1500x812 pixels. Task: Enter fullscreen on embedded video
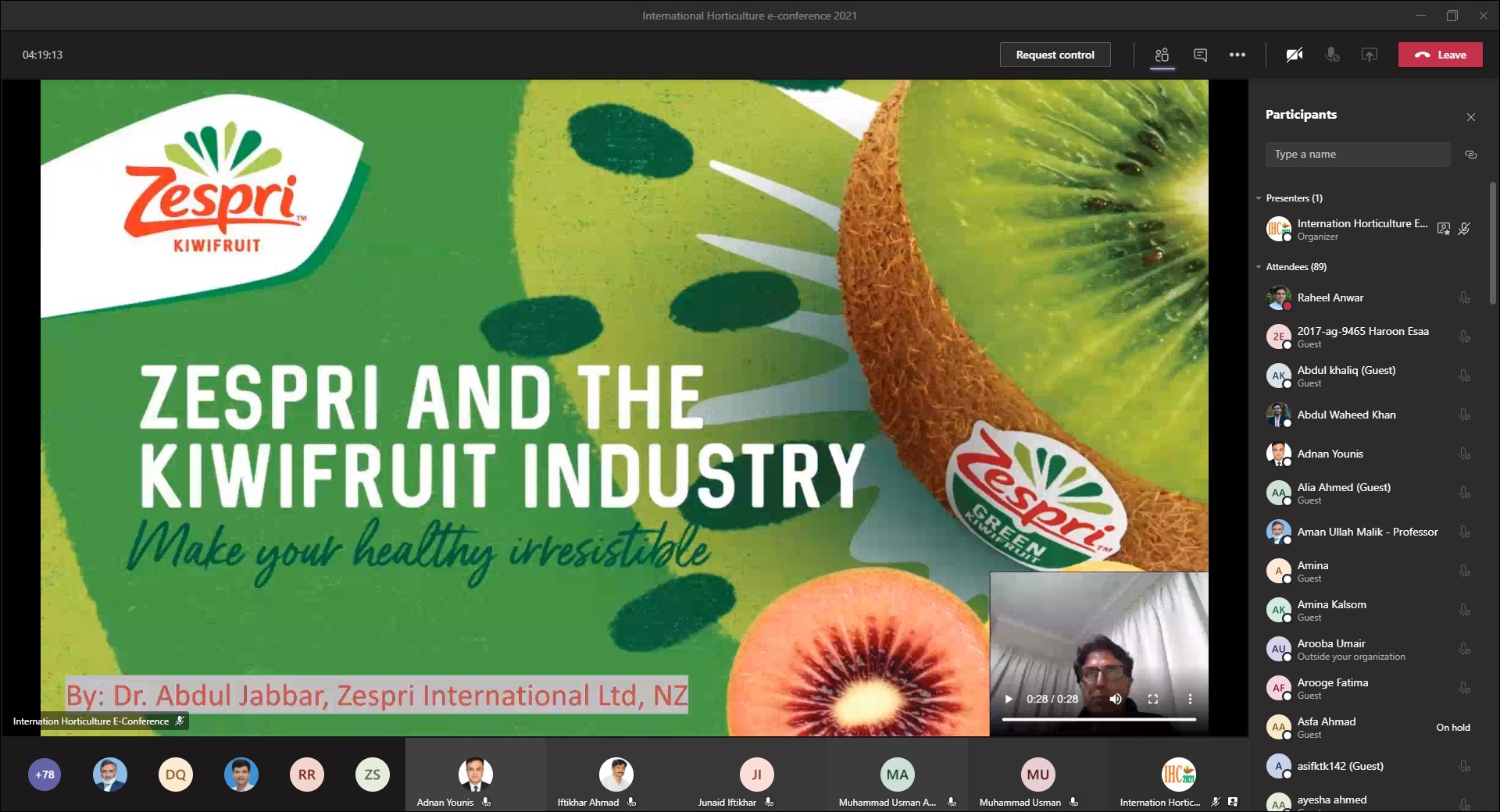click(x=1153, y=699)
